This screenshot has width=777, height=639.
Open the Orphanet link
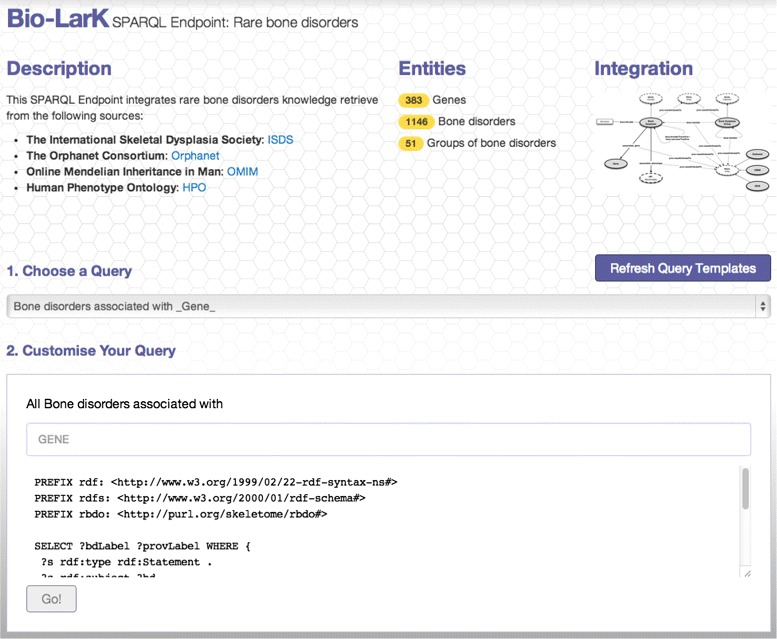coord(194,156)
